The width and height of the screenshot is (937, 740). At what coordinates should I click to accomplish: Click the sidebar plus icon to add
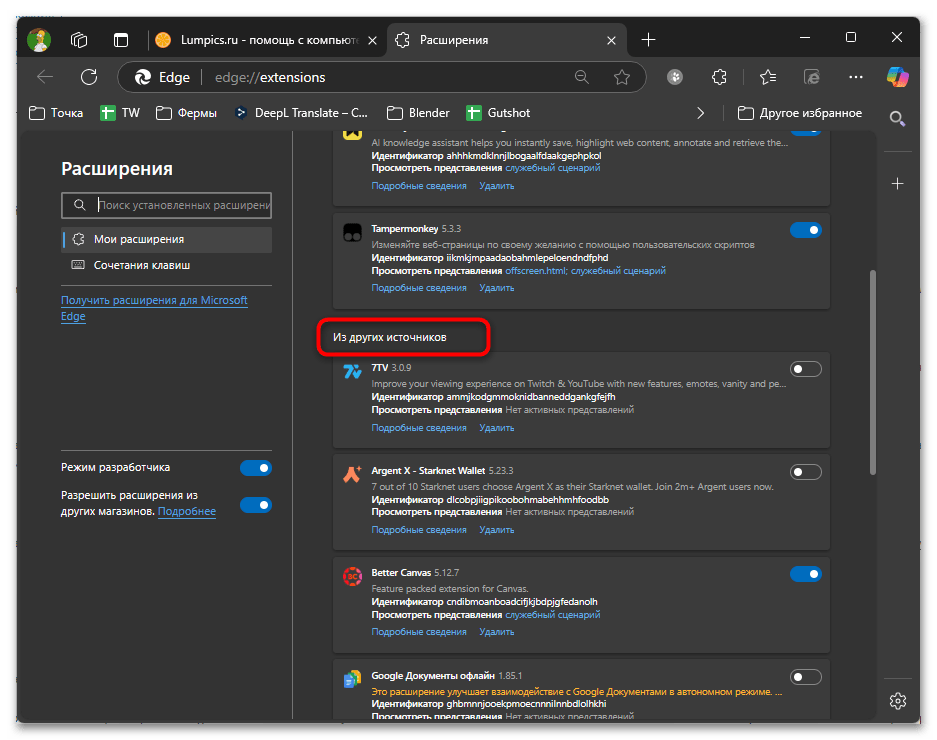pos(898,184)
